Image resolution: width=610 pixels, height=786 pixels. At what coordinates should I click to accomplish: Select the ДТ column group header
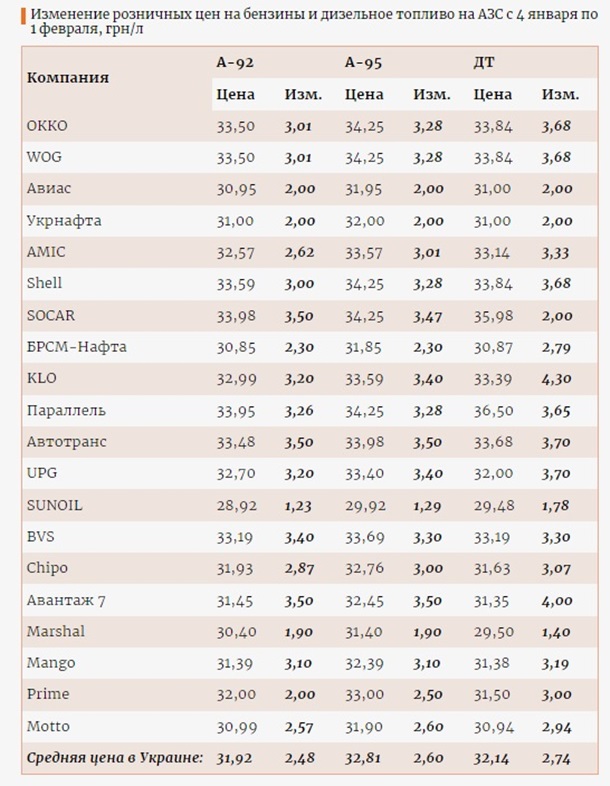coord(484,62)
